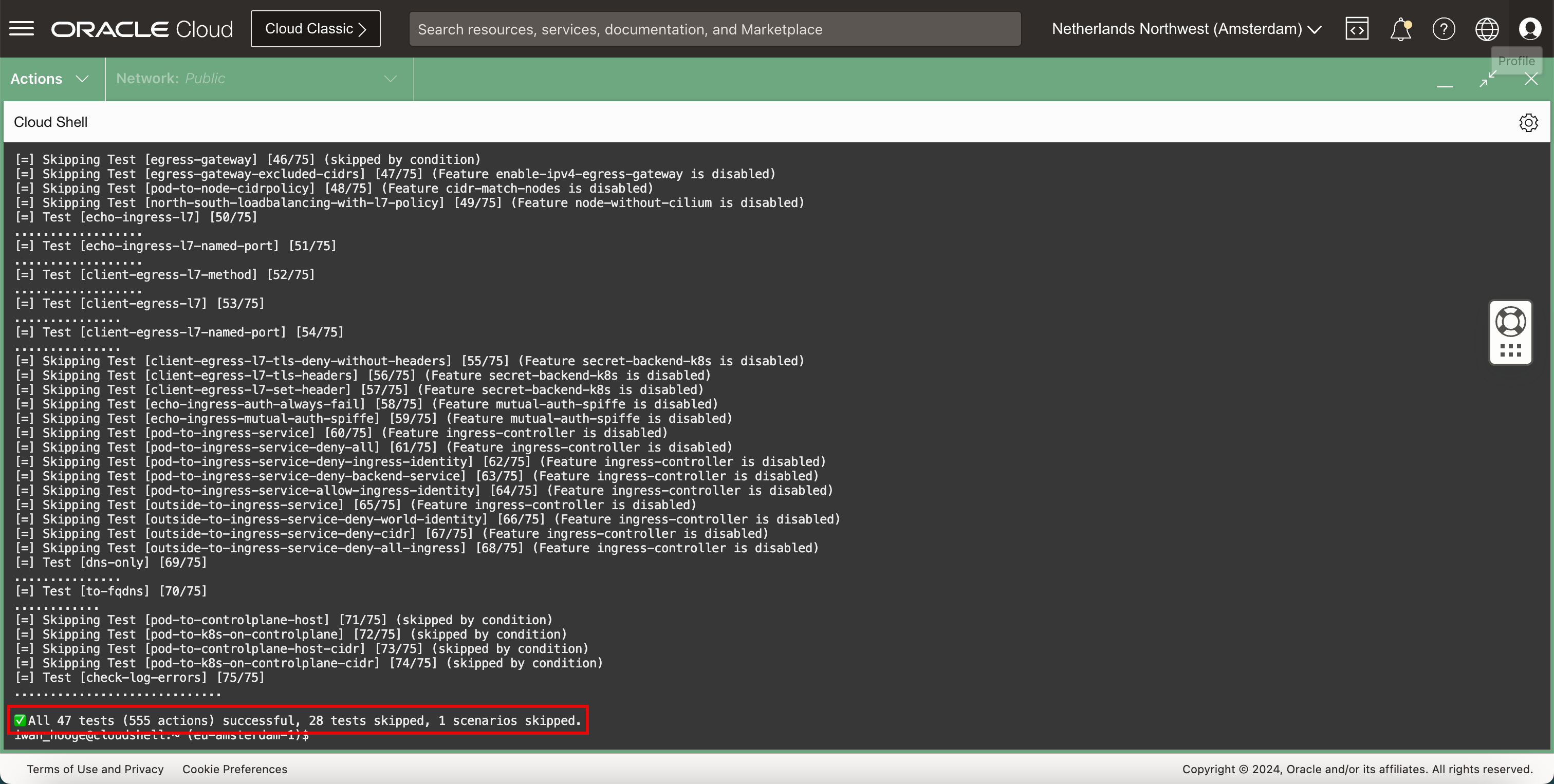Restore the Cloud Shell window size
1554x784 pixels.
click(x=1488, y=79)
